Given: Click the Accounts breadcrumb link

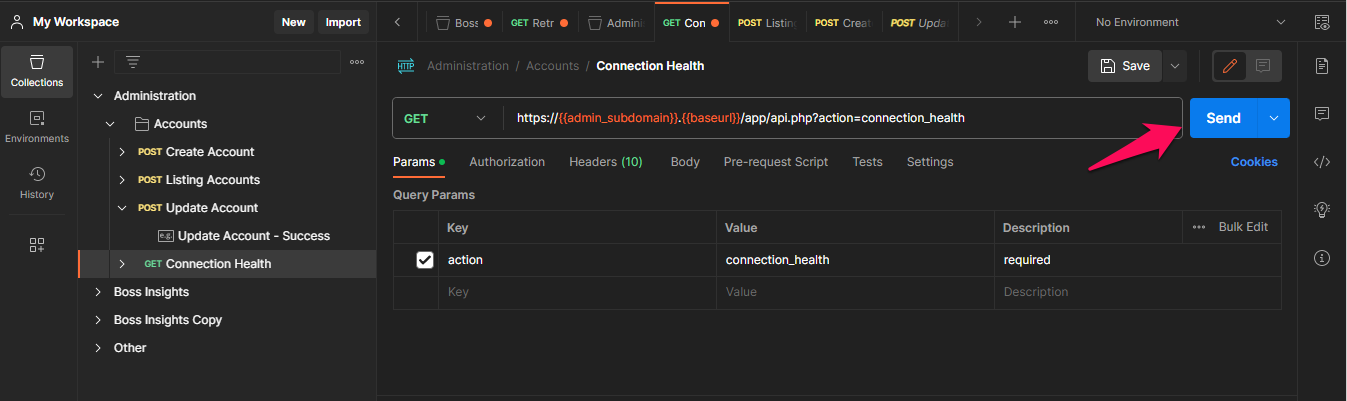Looking at the screenshot, I should point(553,66).
